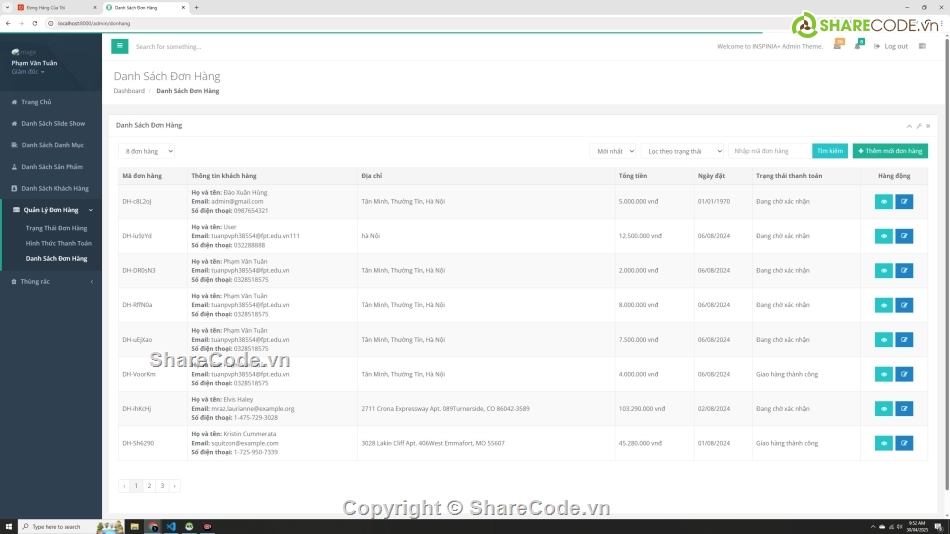Open the Windows Start menu
The width and height of the screenshot is (950, 534).
pos(8,527)
